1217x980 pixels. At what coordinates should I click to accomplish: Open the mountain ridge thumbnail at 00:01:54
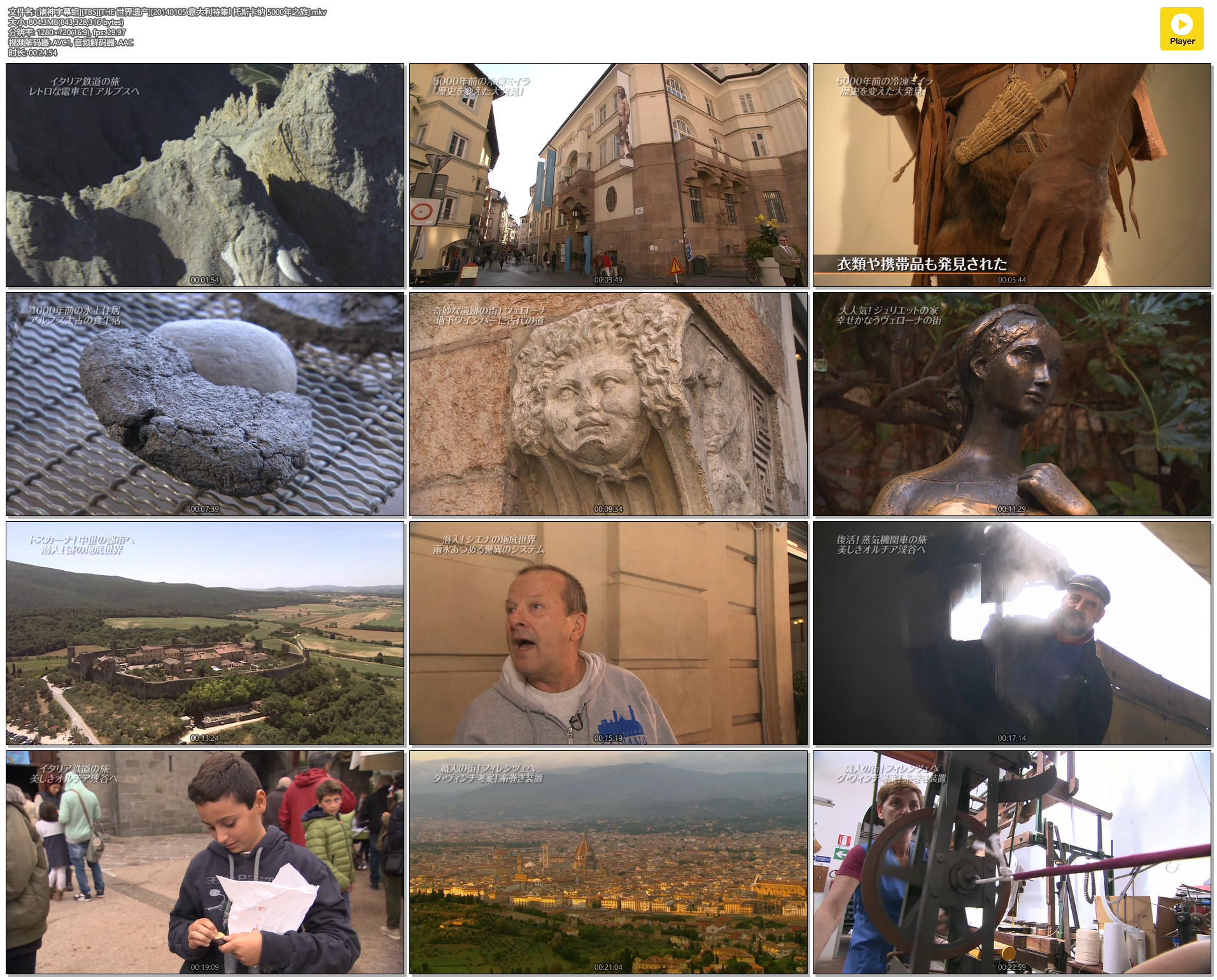coord(205,175)
